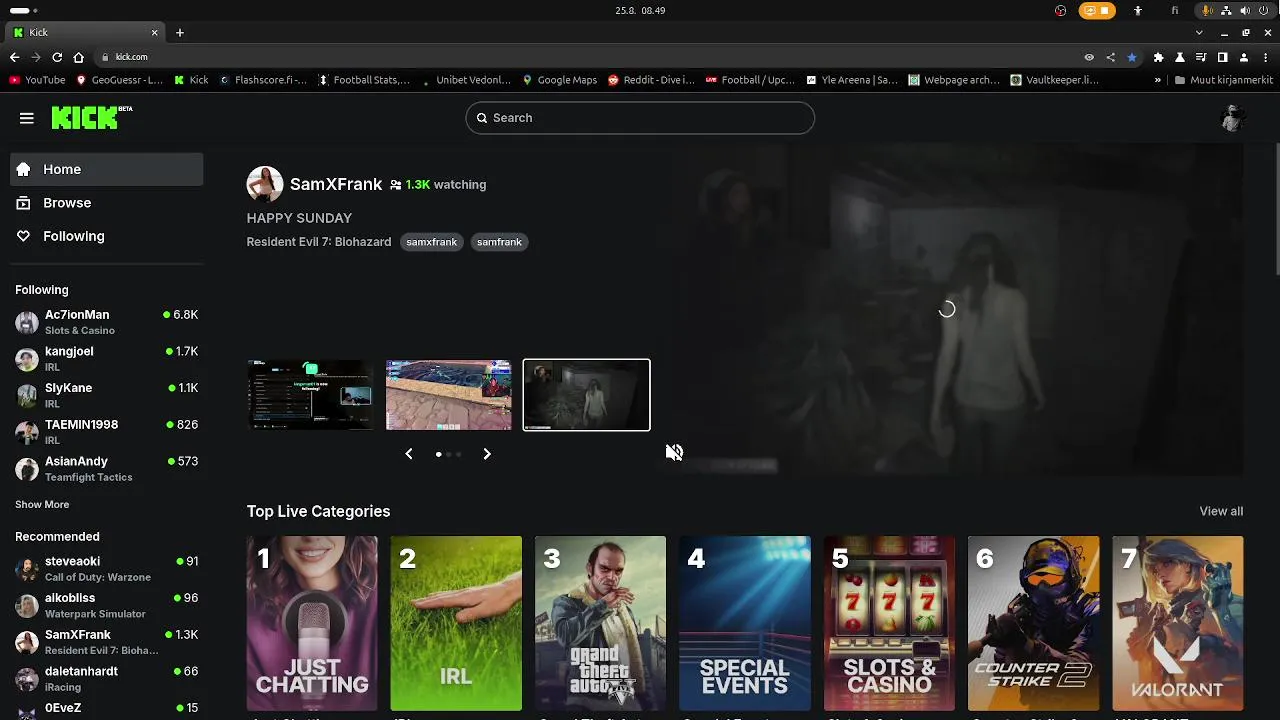Open Valorant category card

pos(1178,623)
